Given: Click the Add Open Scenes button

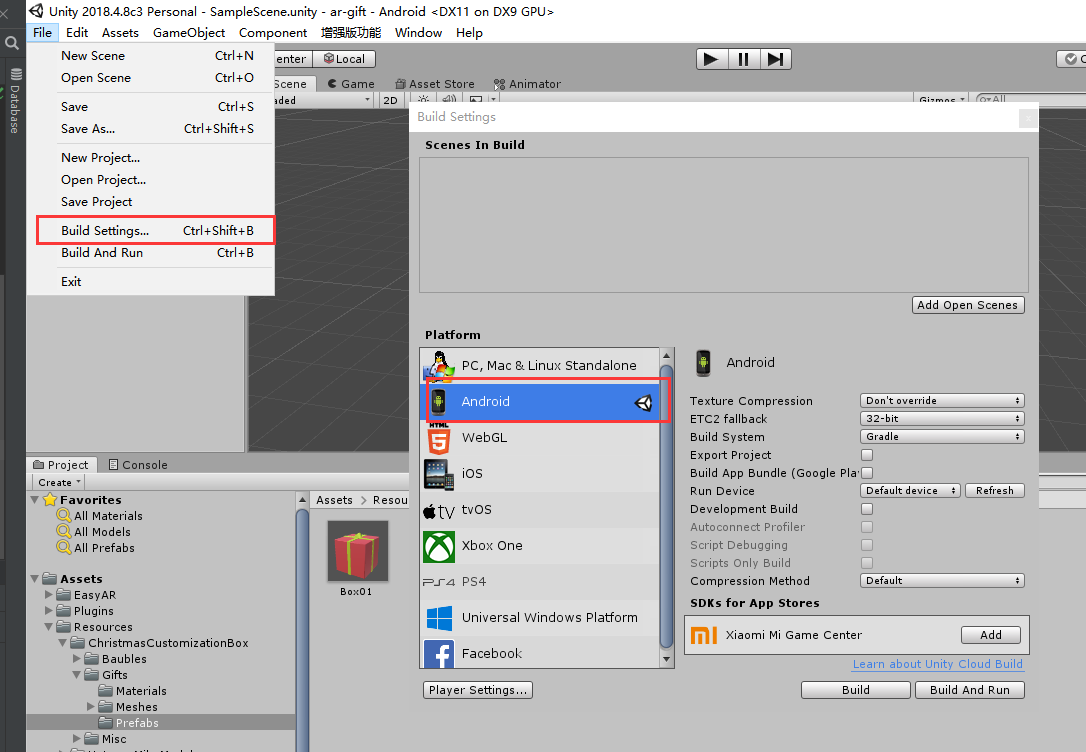Looking at the screenshot, I should coord(968,305).
